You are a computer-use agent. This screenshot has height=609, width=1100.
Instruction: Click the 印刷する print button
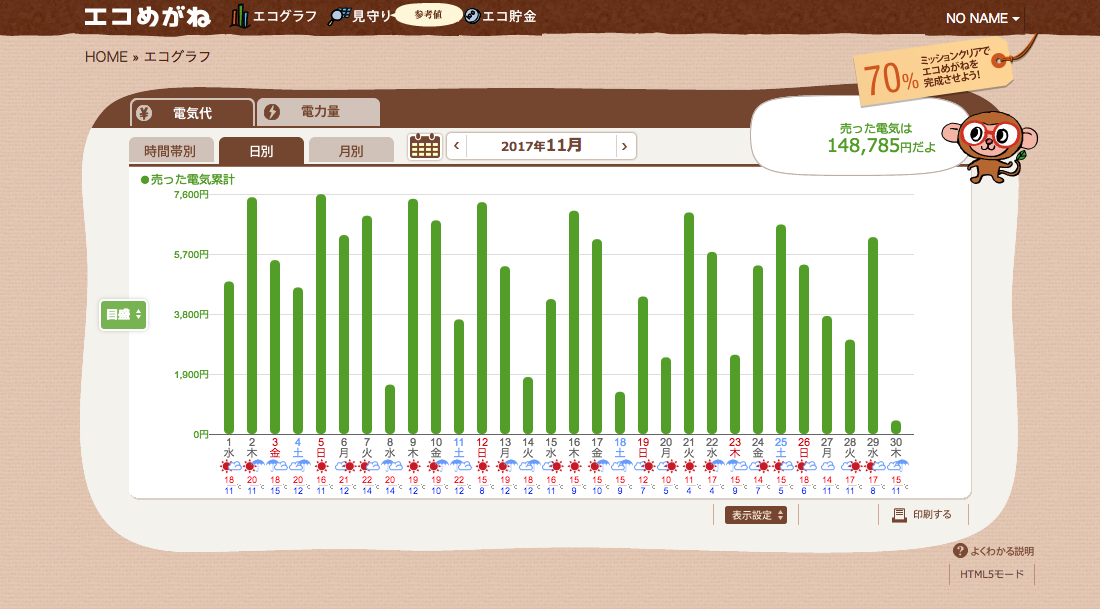[x=923, y=515]
